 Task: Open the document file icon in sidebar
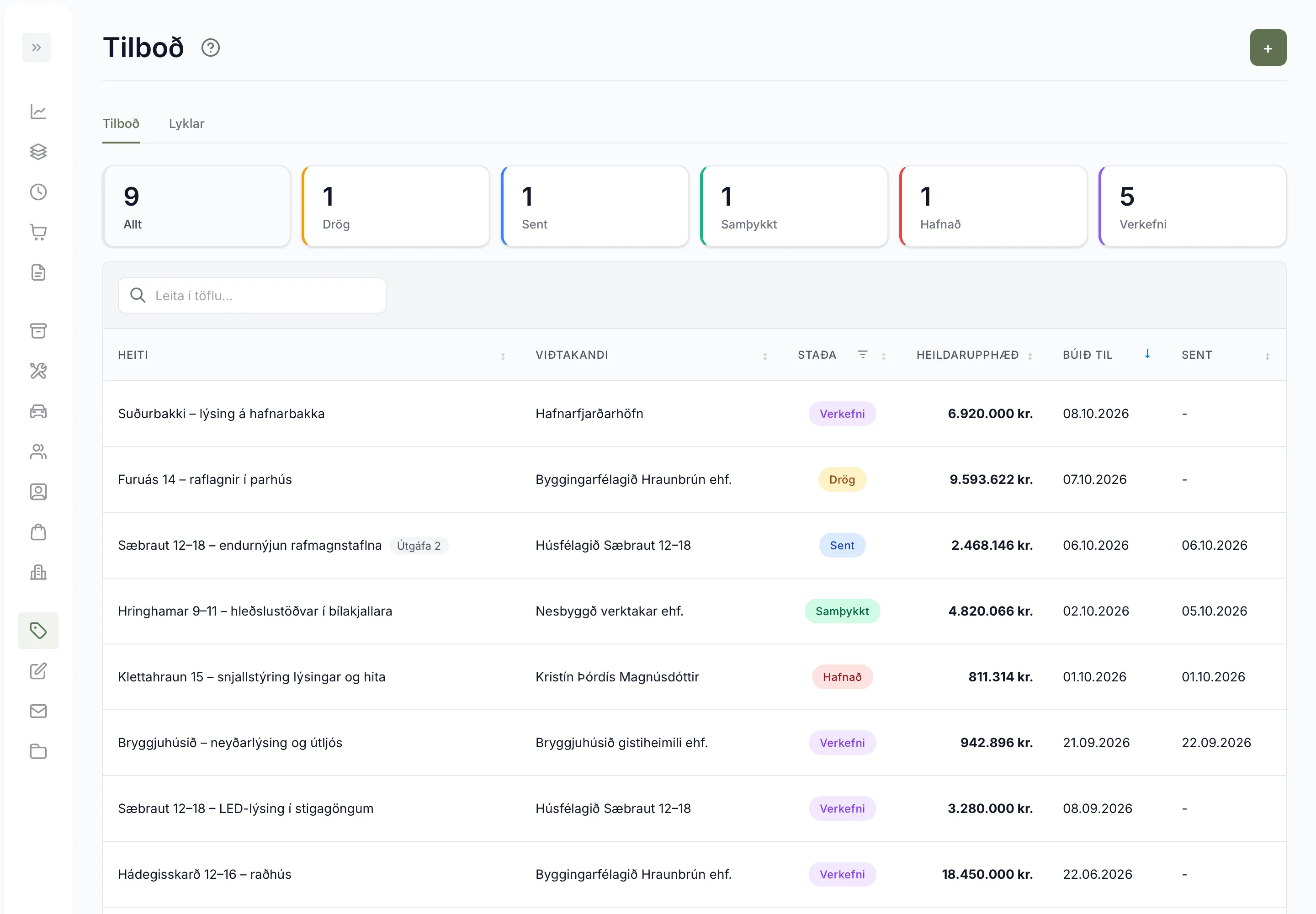click(38, 272)
